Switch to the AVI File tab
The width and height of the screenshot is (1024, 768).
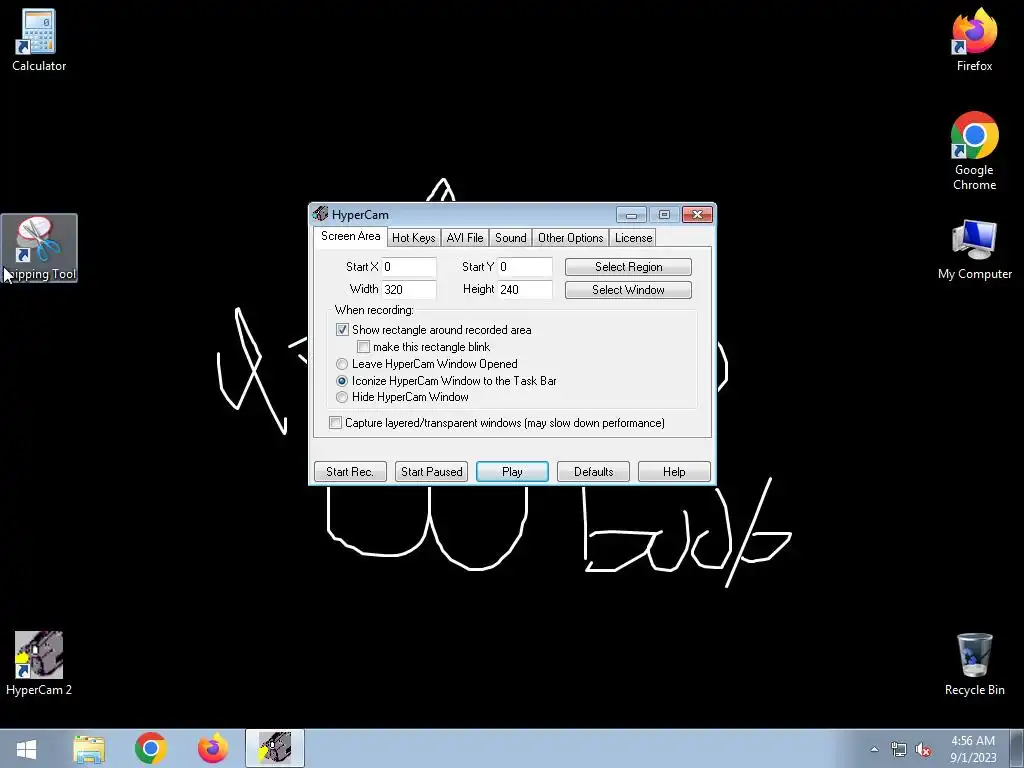[465, 238]
